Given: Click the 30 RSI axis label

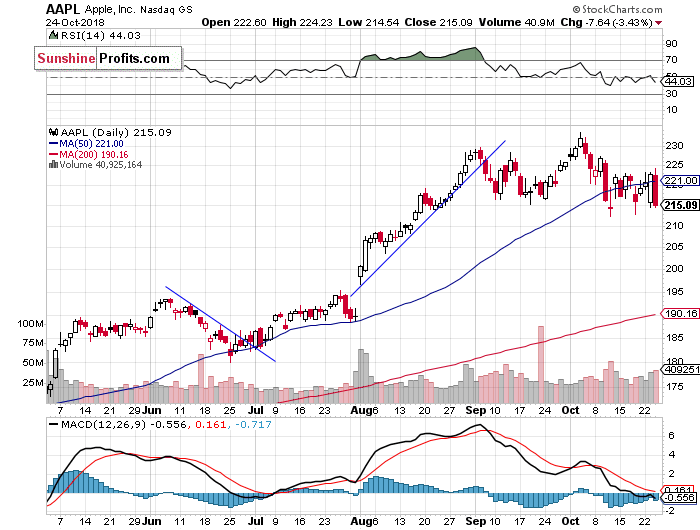Looking at the screenshot, I should pyautogui.click(x=671, y=94).
